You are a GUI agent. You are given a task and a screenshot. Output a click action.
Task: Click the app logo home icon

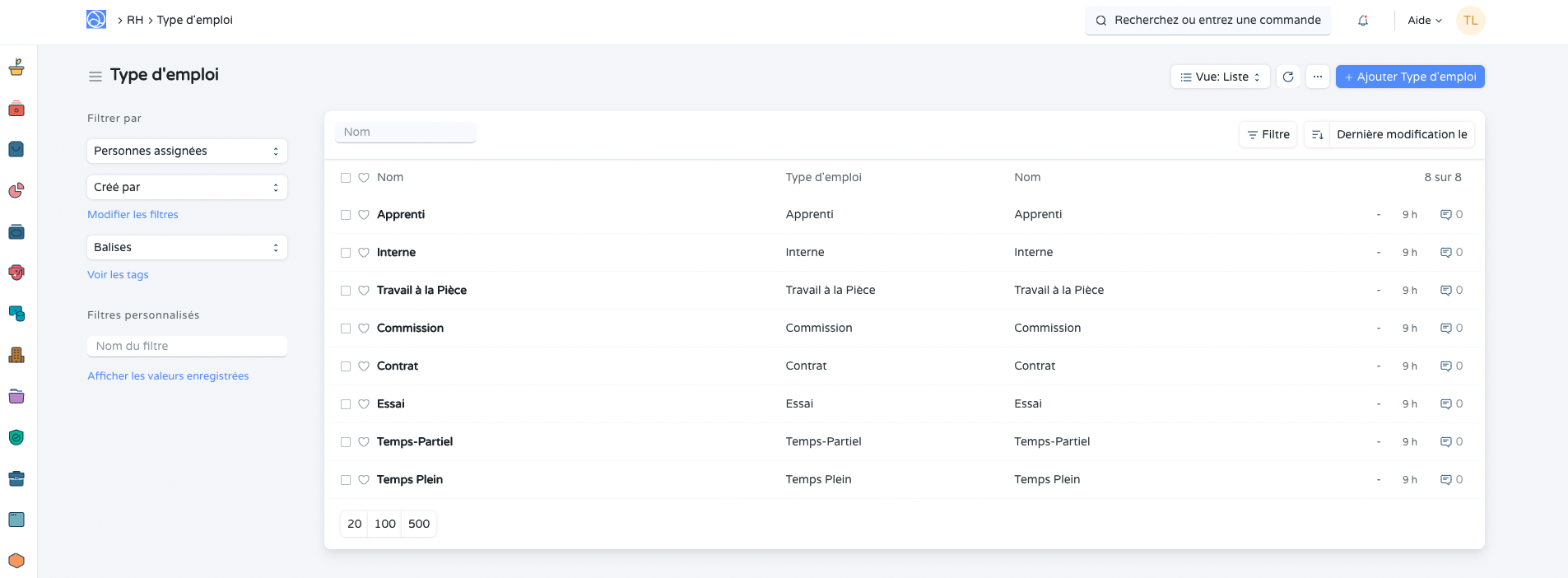(x=96, y=20)
